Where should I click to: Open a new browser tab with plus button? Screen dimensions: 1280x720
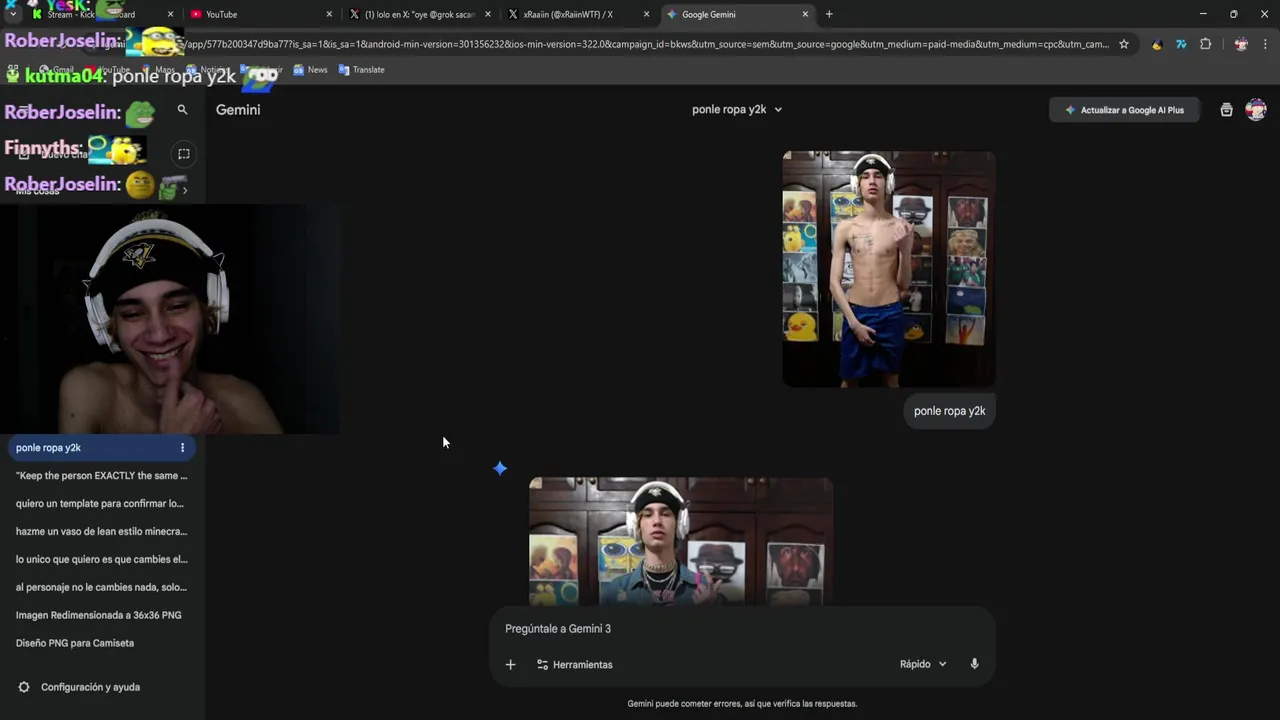829,14
